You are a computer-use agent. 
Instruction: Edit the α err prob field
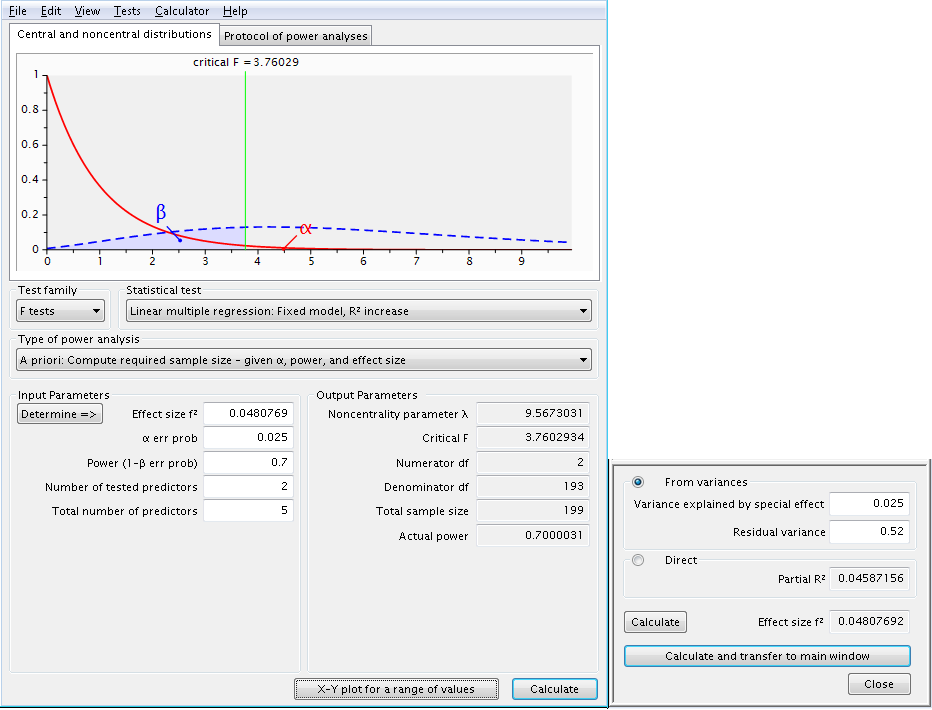tap(247, 438)
